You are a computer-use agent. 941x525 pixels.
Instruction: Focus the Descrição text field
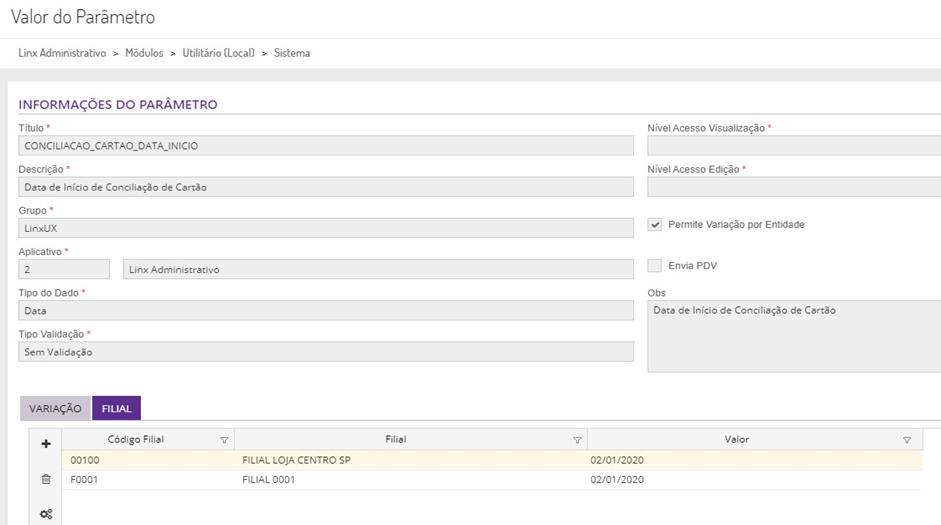[x=326, y=187]
